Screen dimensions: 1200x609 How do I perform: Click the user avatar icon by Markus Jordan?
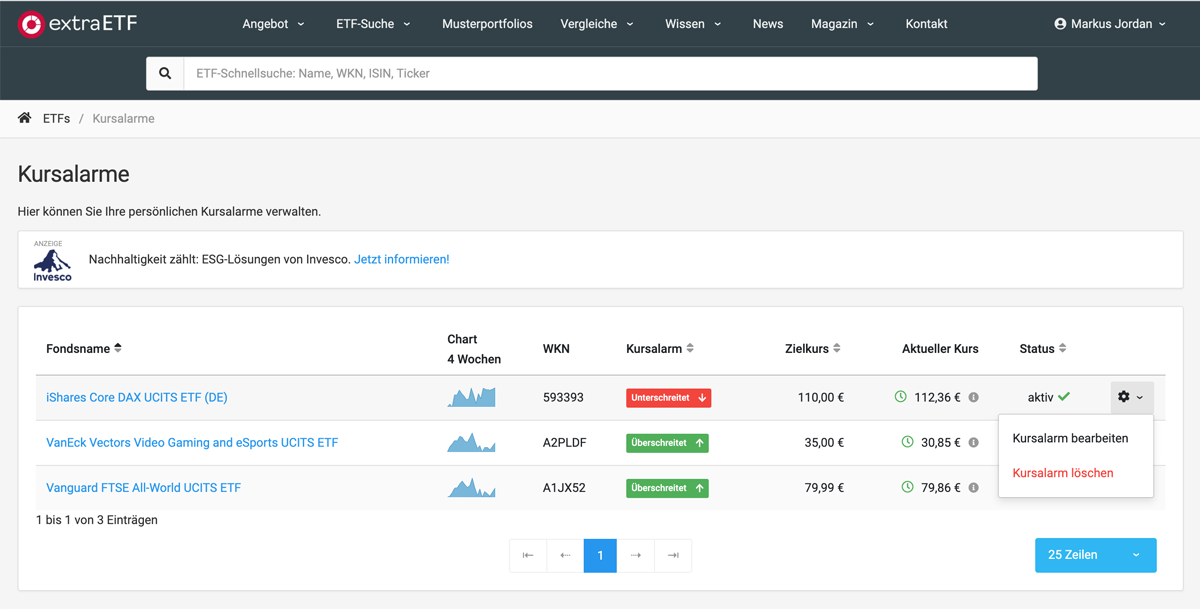tap(1060, 24)
